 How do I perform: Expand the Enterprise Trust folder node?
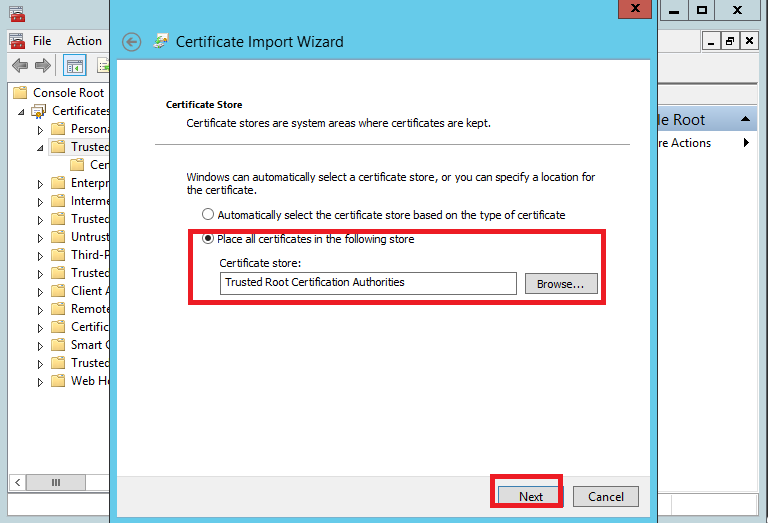pos(40,183)
